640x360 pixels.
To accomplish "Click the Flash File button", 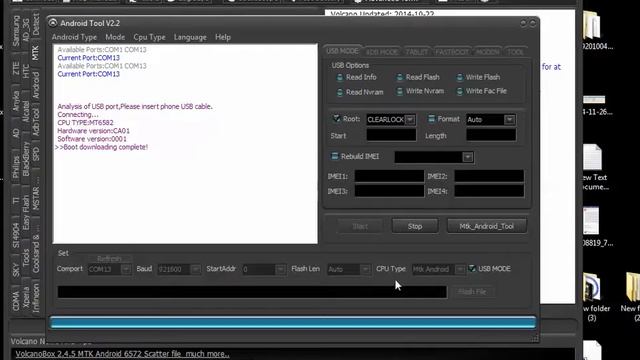I will point(472,292).
